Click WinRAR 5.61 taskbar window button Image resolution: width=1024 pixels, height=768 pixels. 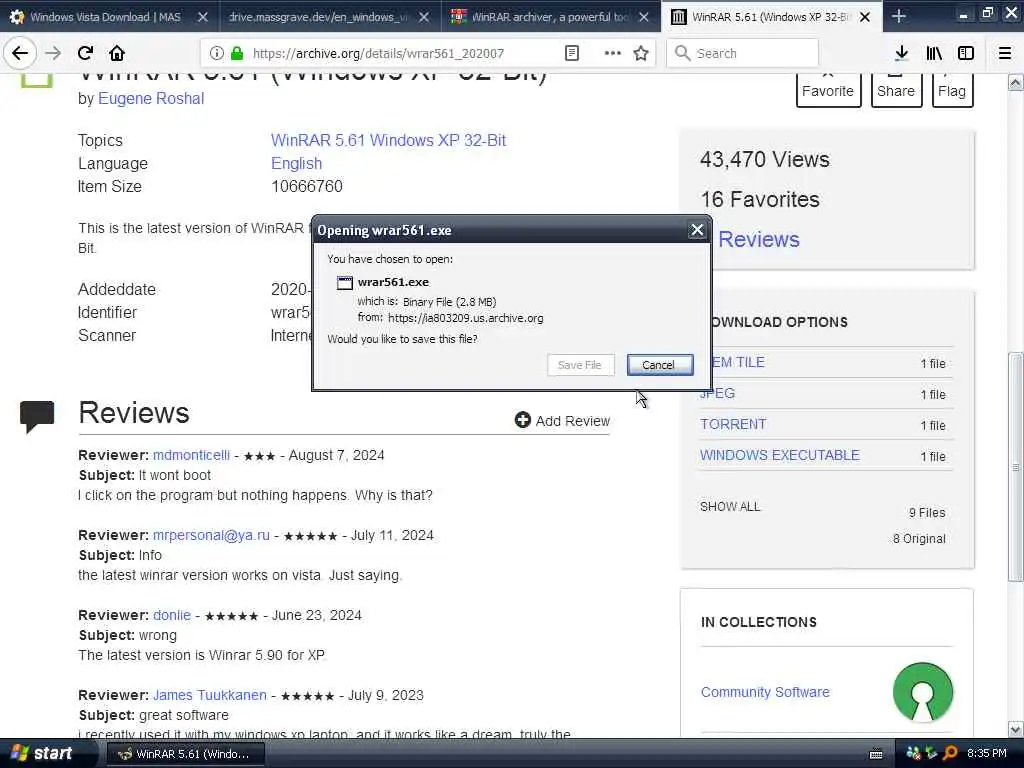point(185,754)
